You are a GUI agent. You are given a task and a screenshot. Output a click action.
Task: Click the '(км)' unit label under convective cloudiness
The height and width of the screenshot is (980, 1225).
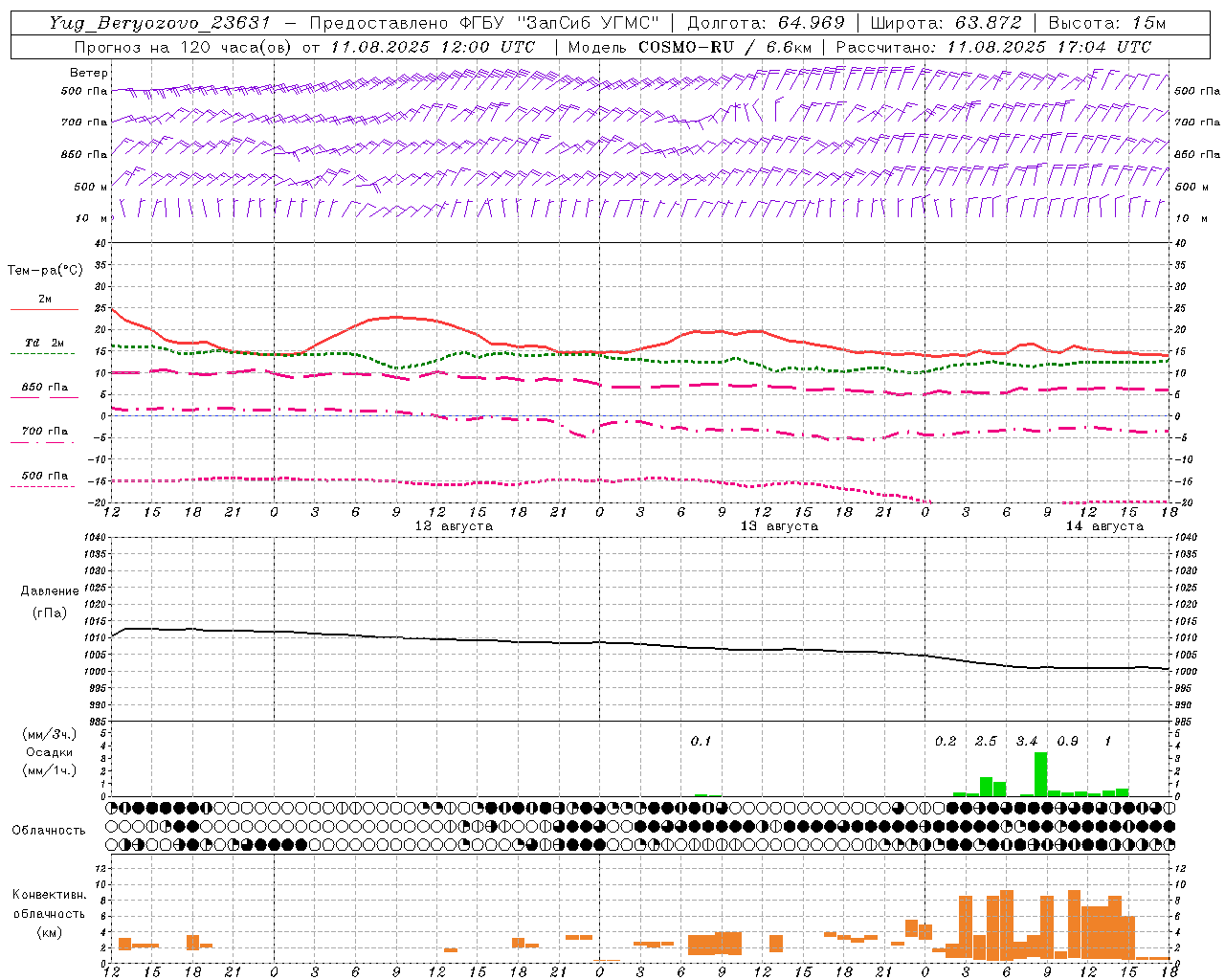pos(49,932)
